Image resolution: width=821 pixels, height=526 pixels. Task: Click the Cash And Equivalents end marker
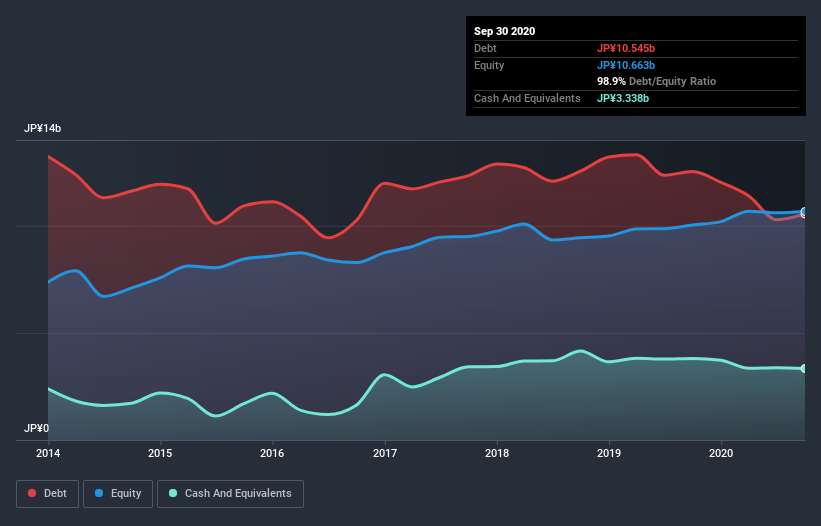pos(804,368)
